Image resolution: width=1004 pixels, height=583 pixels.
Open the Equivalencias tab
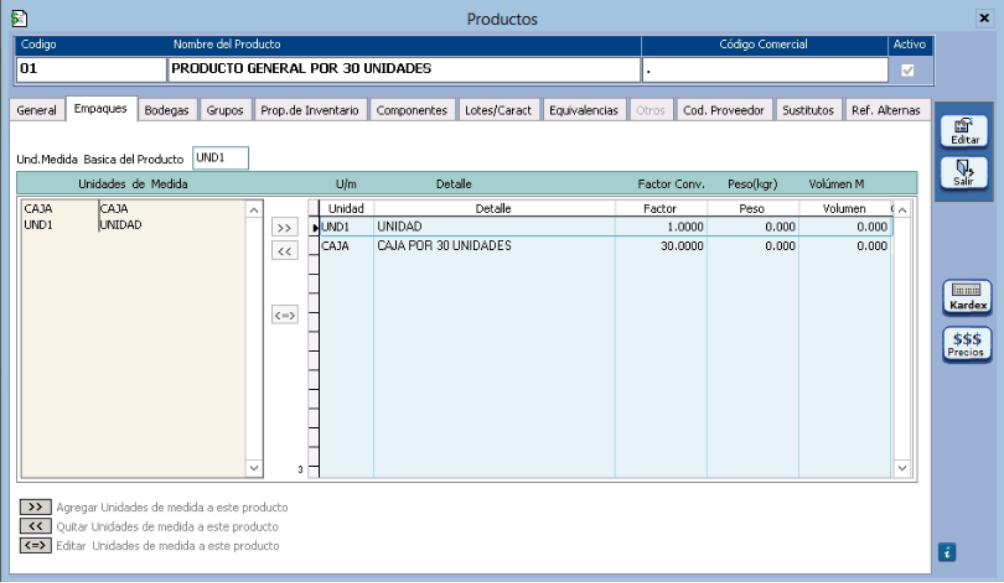583,110
